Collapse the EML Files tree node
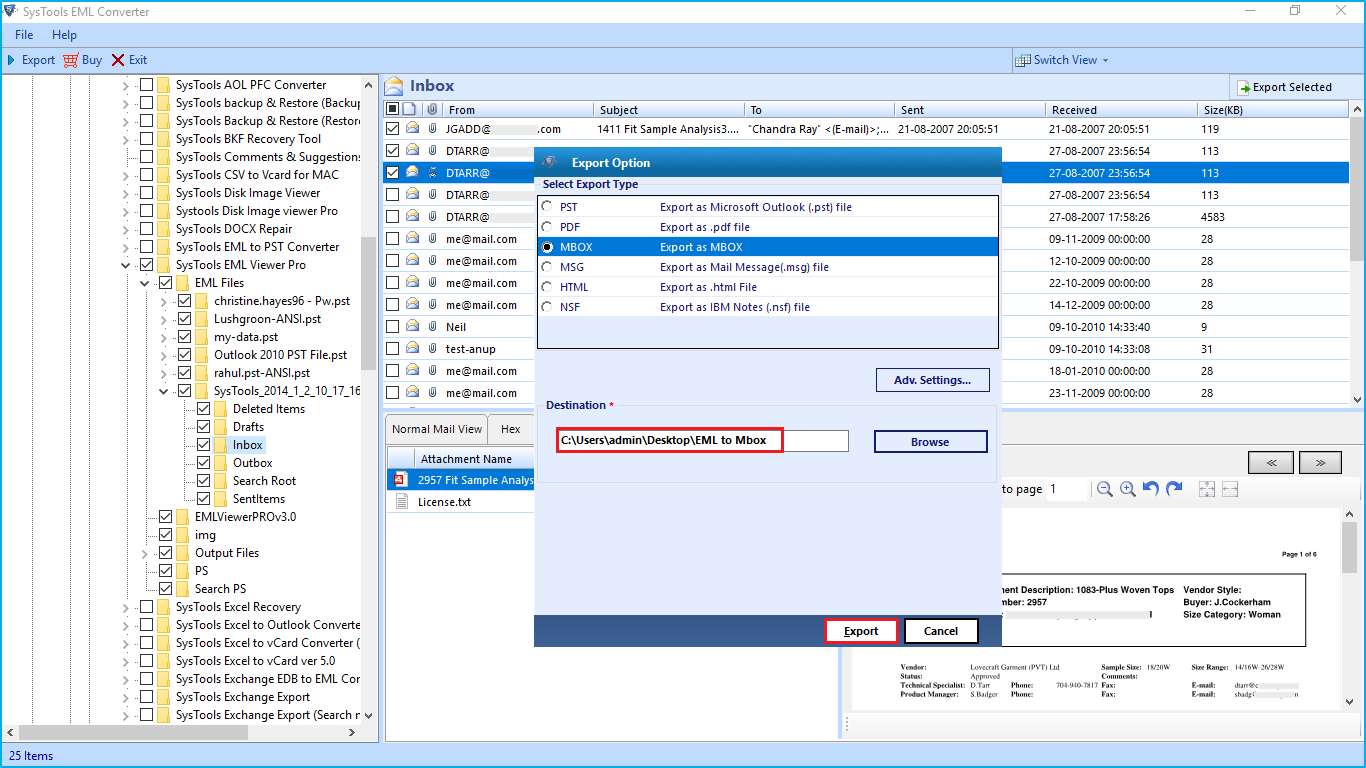The height and width of the screenshot is (768, 1366). pos(145,283)
